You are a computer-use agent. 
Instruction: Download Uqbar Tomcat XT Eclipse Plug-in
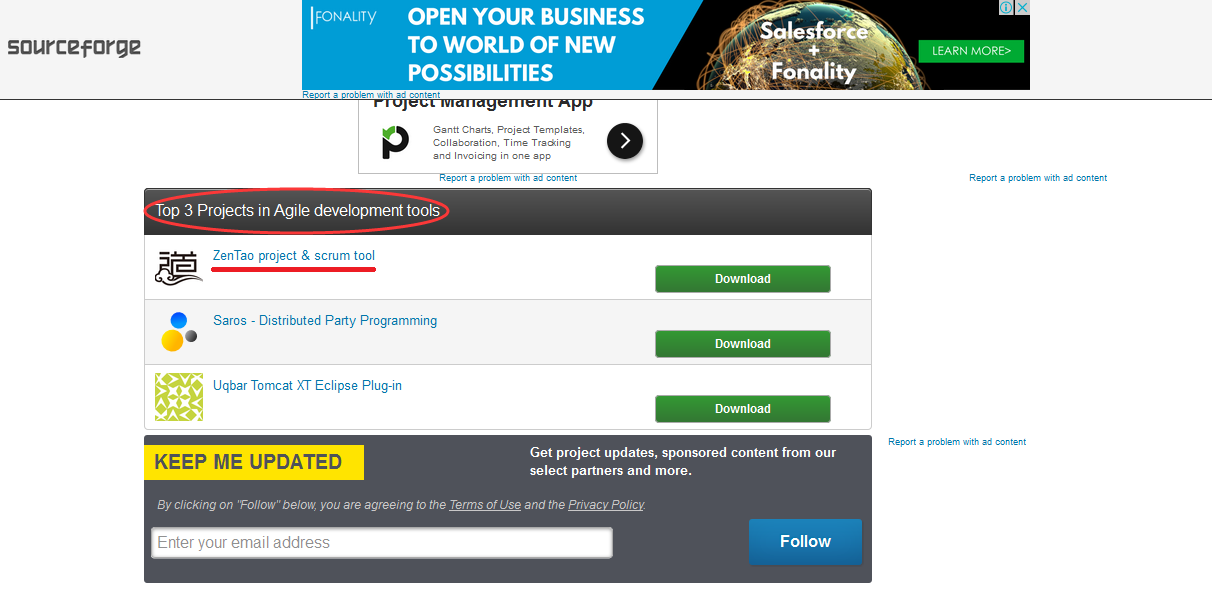point(743,409)
